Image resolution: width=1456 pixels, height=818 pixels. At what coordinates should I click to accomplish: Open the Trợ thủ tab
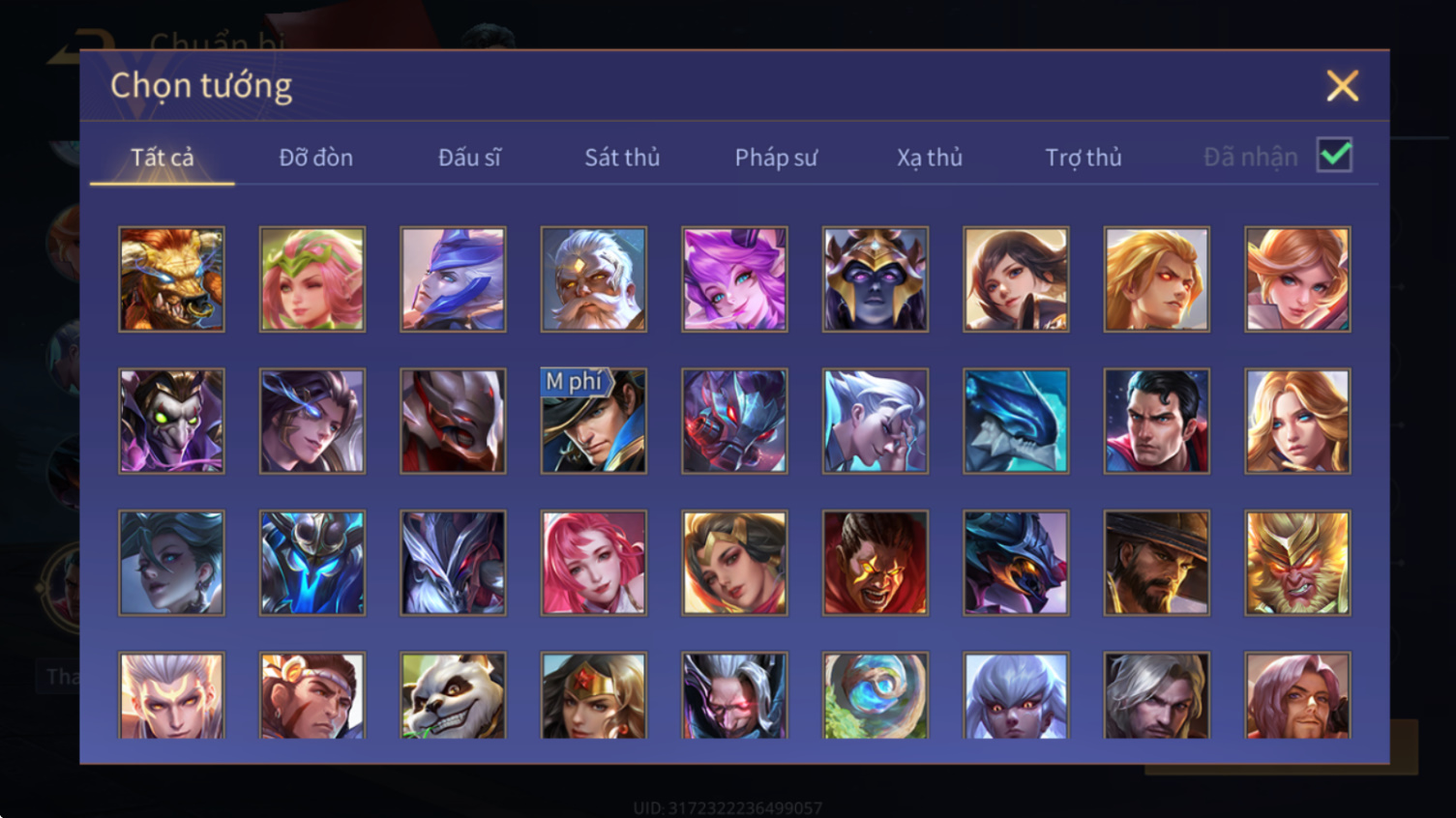click(x=1083, y=157)
